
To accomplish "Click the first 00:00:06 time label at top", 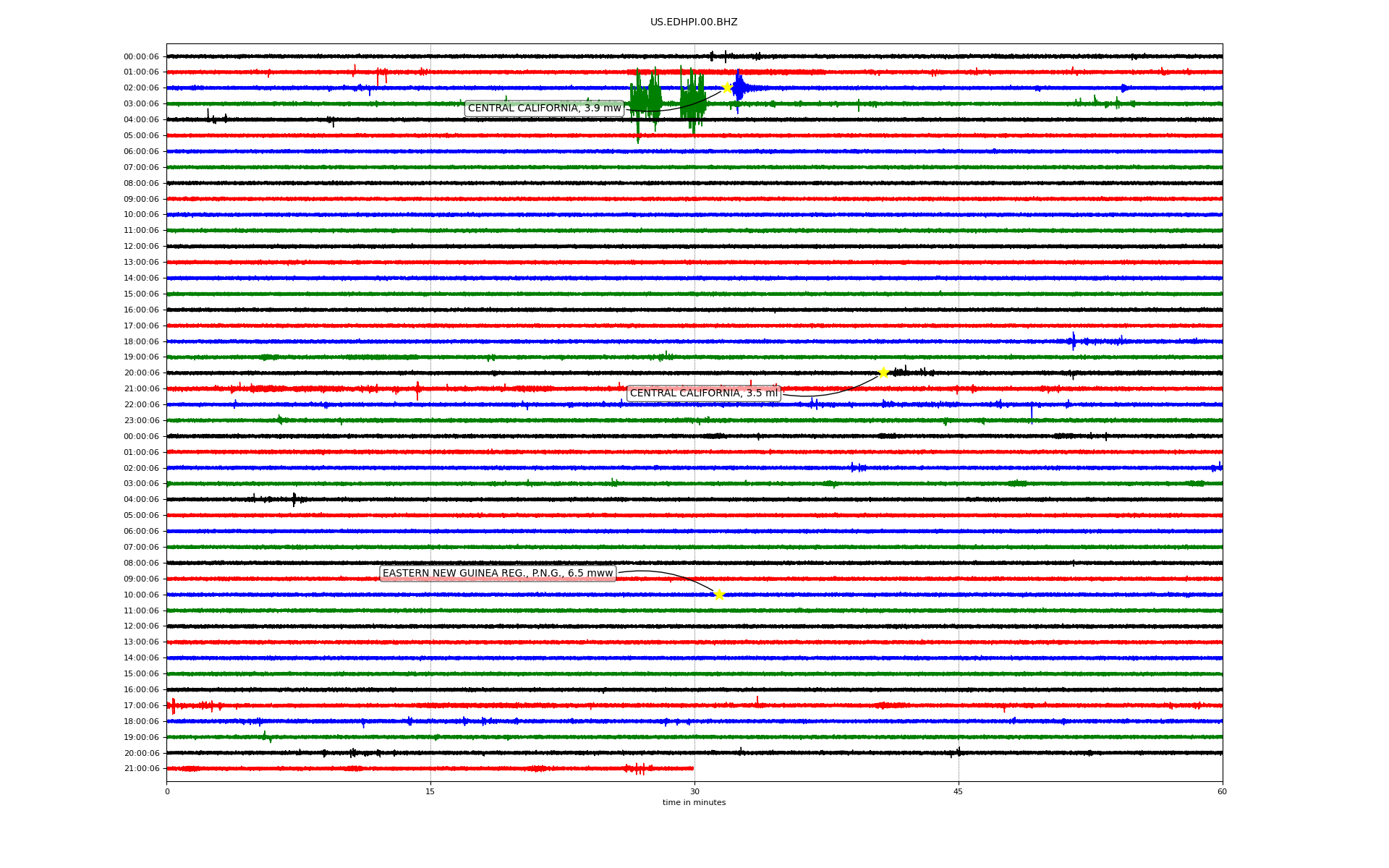I will coord(141,56).
